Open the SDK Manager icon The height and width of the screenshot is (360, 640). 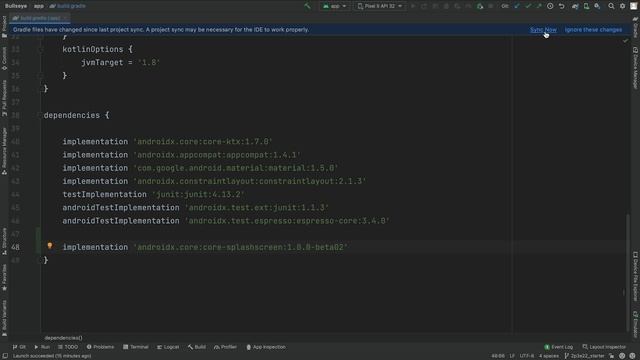point(597,6)
